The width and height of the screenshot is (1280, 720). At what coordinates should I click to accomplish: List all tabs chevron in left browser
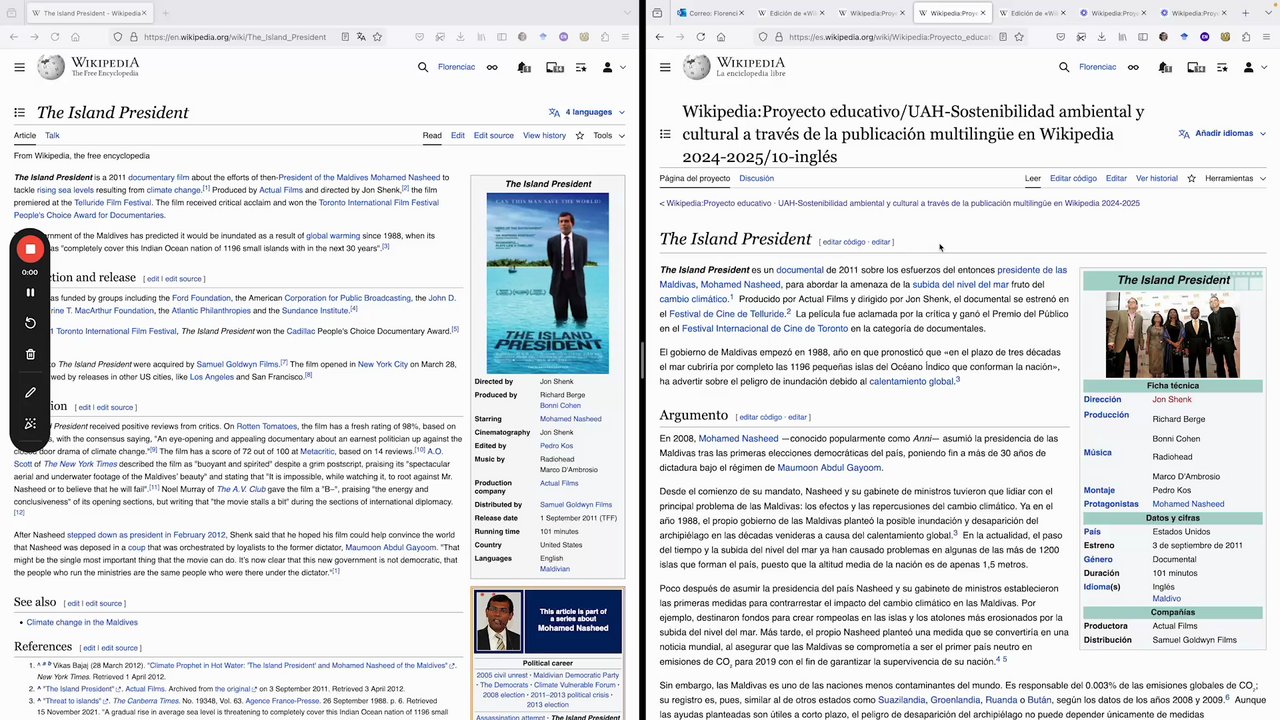(626, 13)
